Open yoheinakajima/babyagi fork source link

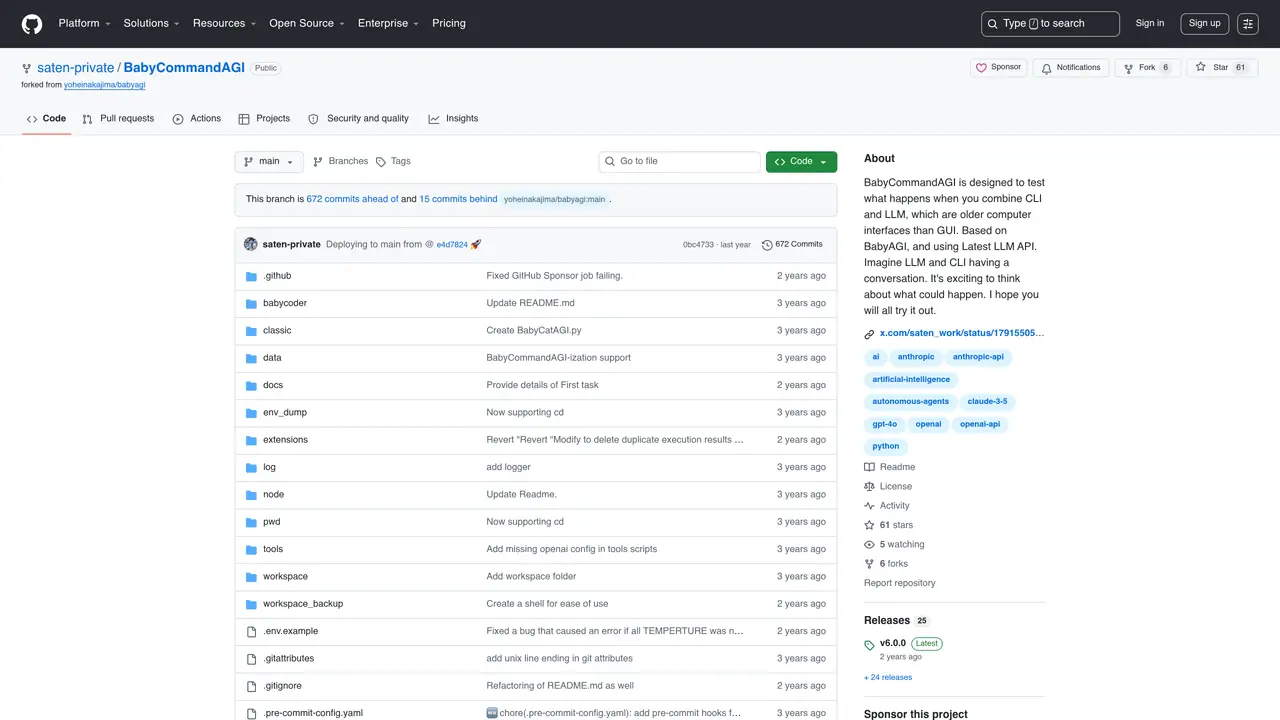pos(105,85)
